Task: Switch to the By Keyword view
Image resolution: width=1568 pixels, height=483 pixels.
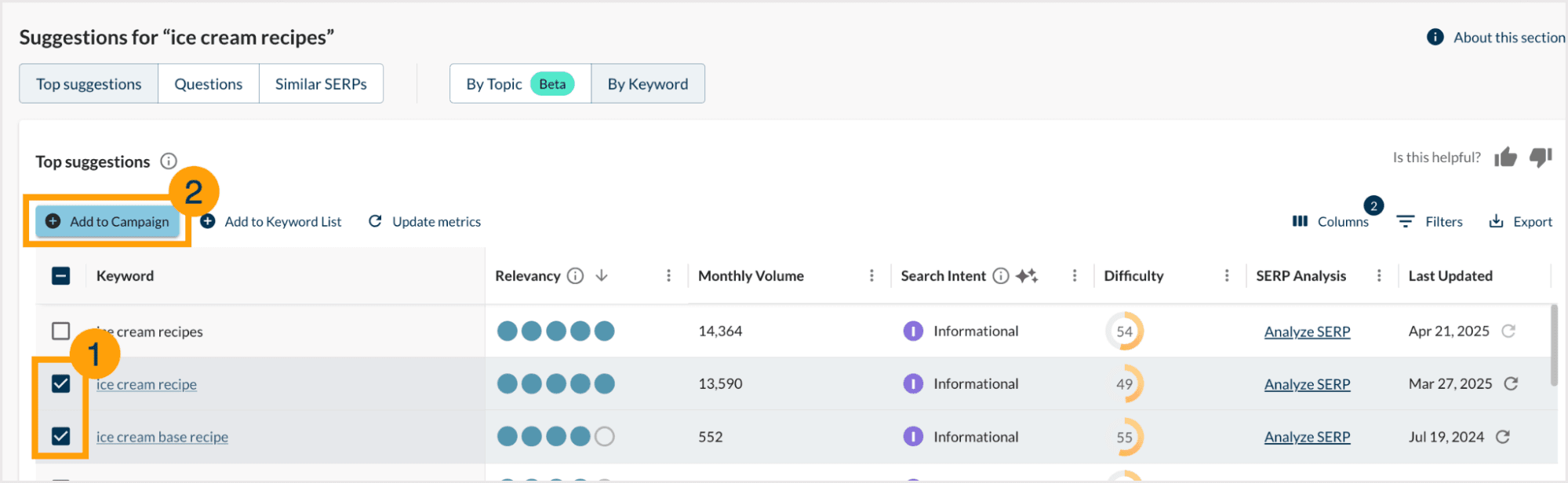Action: [647, 84]
